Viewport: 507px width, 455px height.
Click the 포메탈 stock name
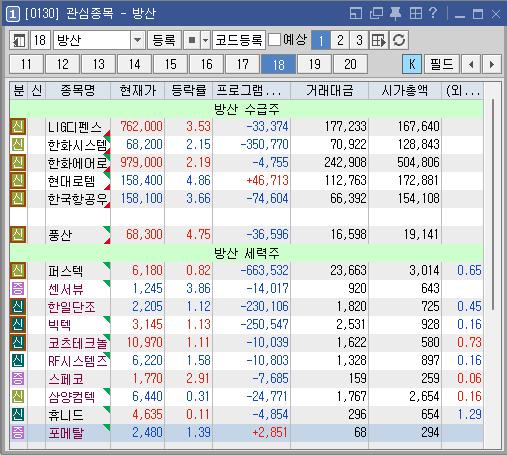pyautogui.click(x=66, y=433)
